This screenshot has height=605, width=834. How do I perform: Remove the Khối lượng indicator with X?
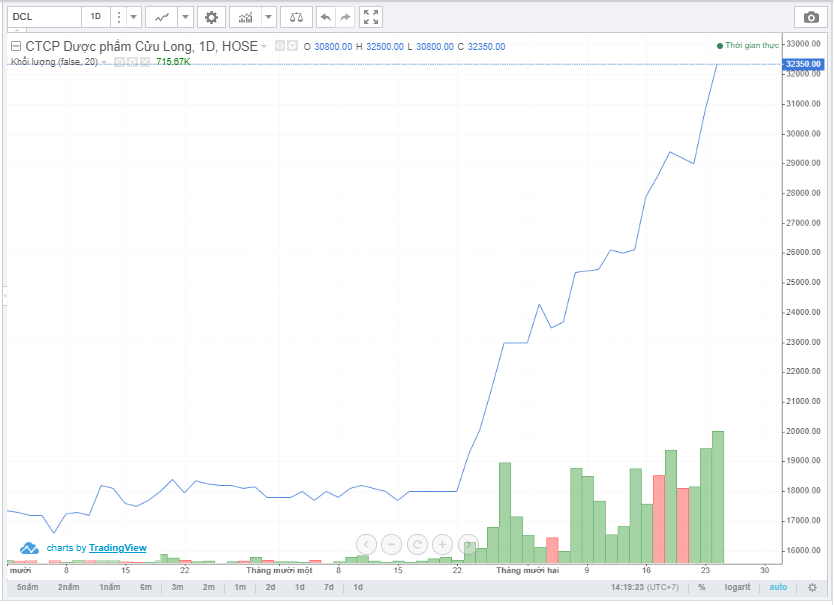coord(145,62)
